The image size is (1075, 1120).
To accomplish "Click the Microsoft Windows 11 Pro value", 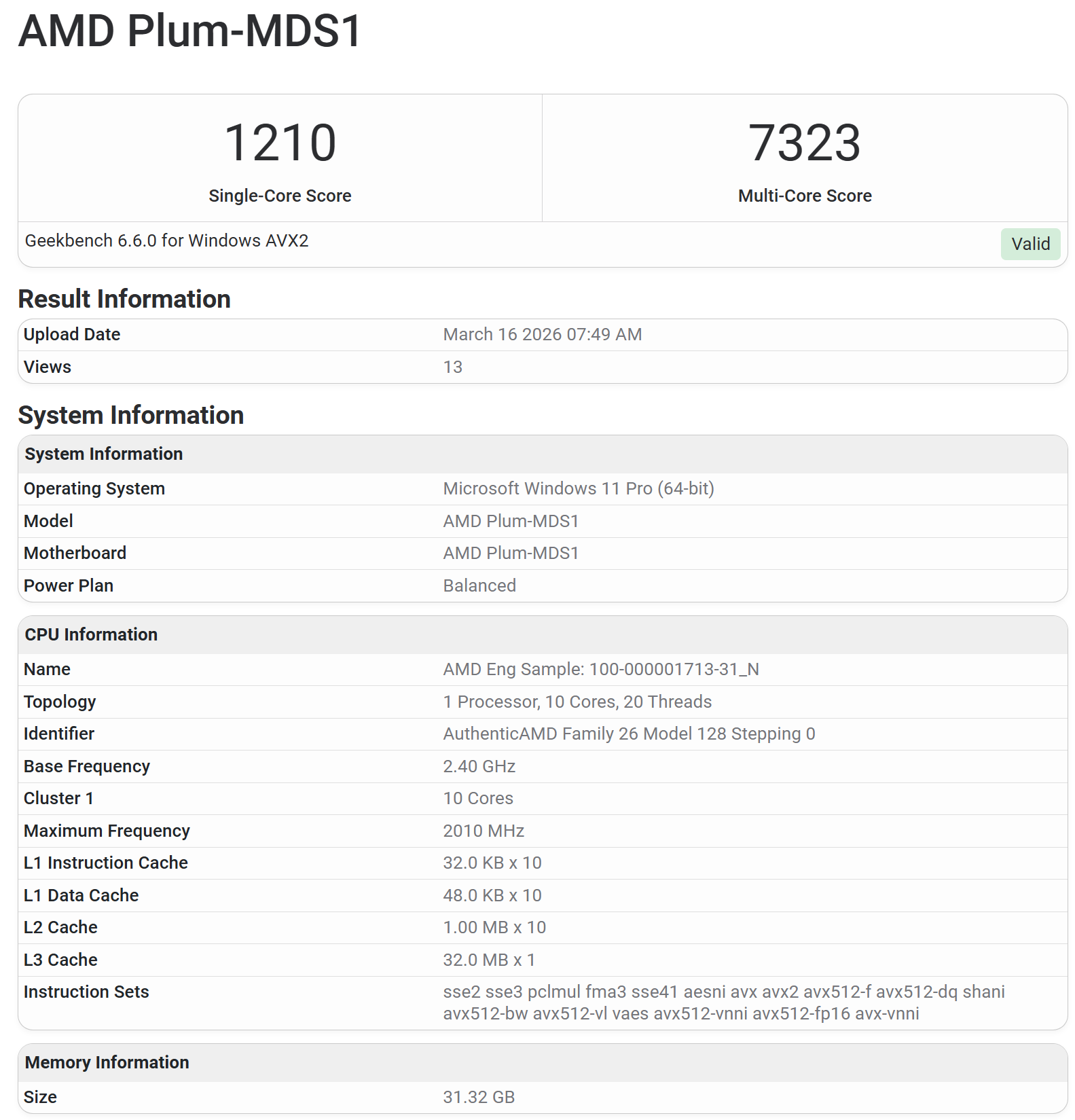I will coord(578,488).
